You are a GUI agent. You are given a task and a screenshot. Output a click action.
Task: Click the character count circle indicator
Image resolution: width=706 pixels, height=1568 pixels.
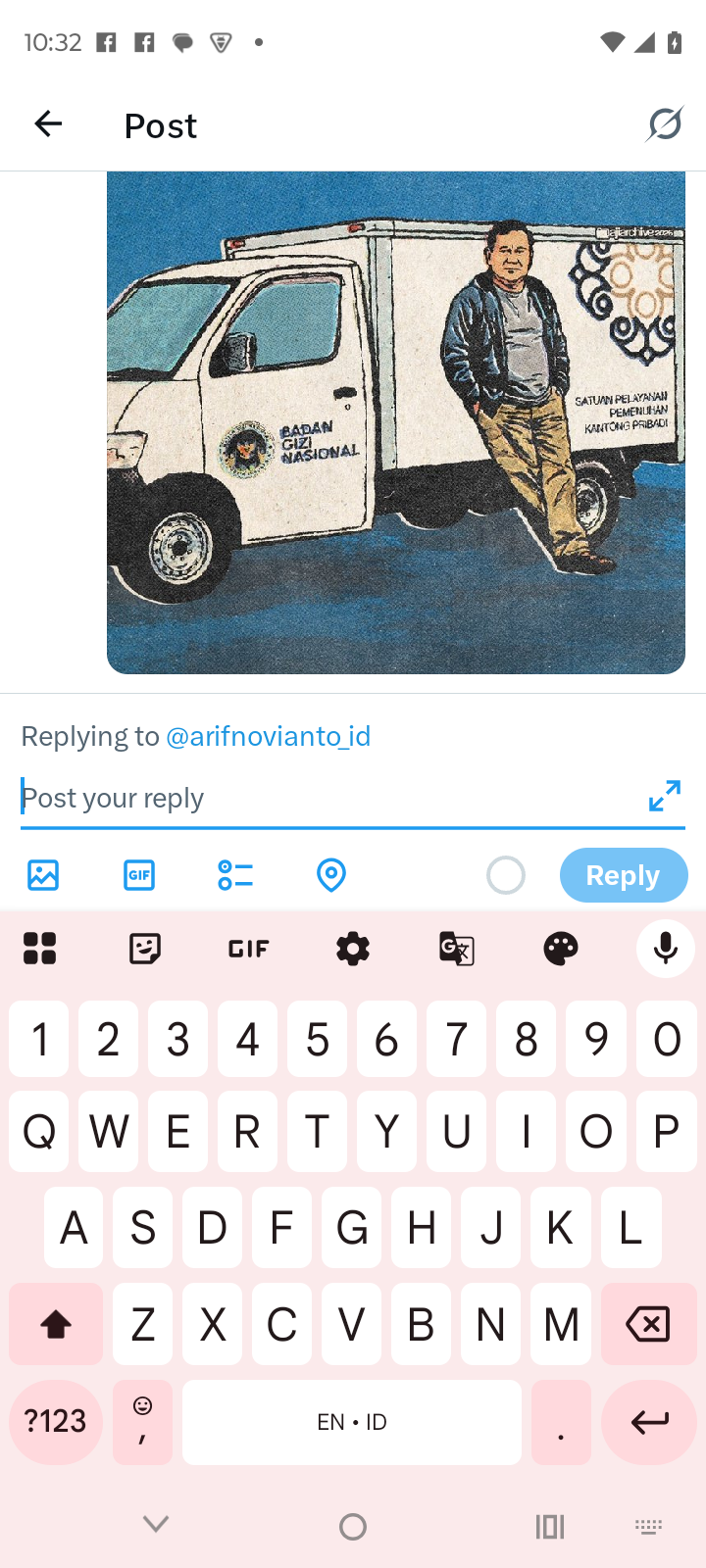point(506,875)
